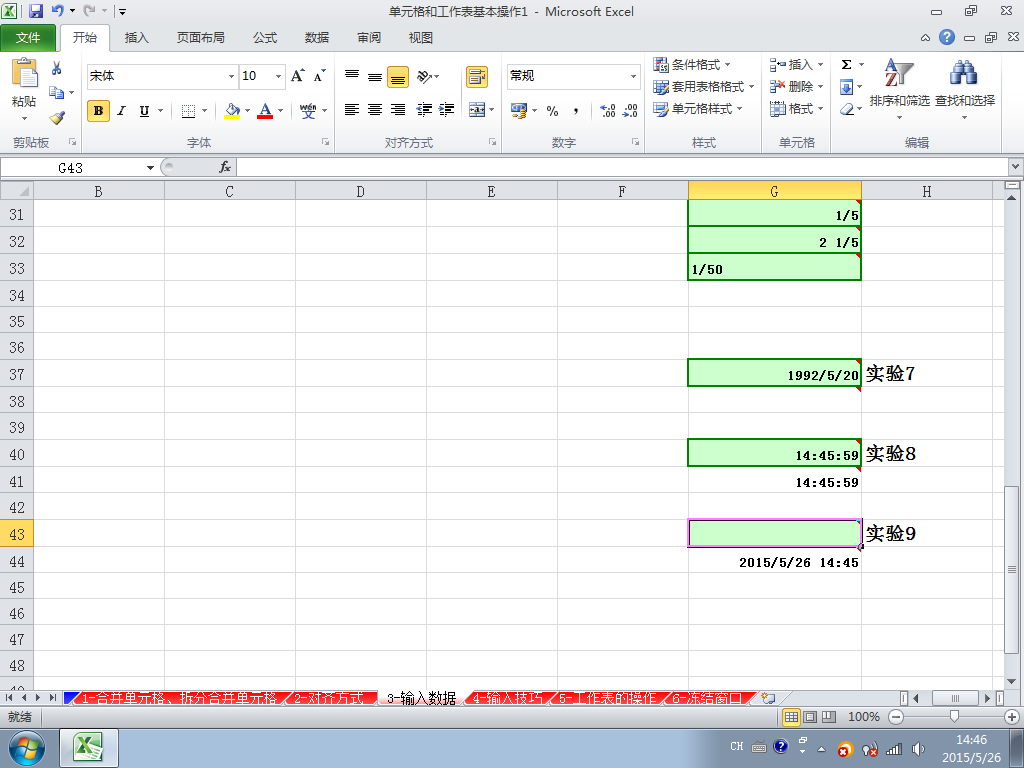1024x768 pixels.
Task: Click the fill color paint bucket icon
Action: 232,111
